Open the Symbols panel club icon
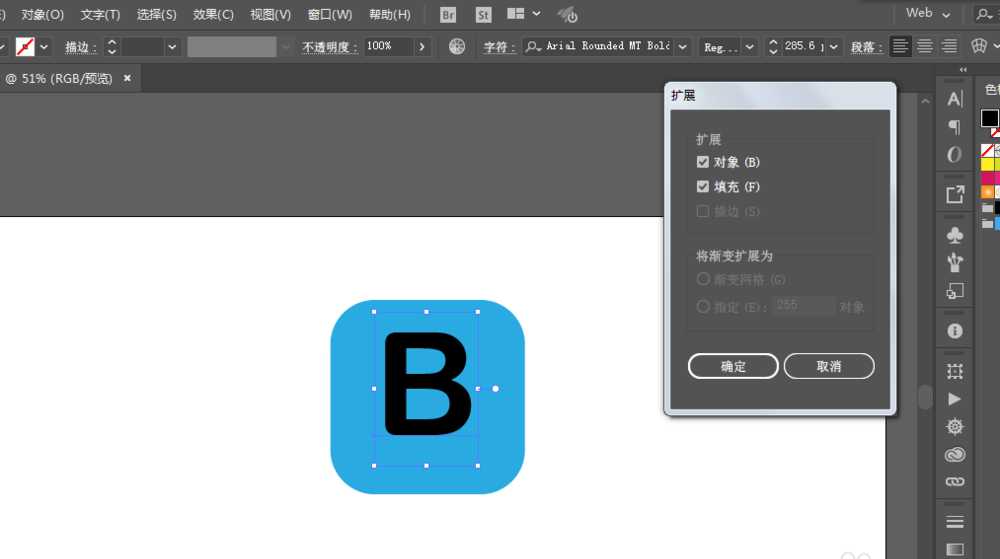Image resolution: width=1000 pixels, height=559 pixels. click(x=955, y=235)
